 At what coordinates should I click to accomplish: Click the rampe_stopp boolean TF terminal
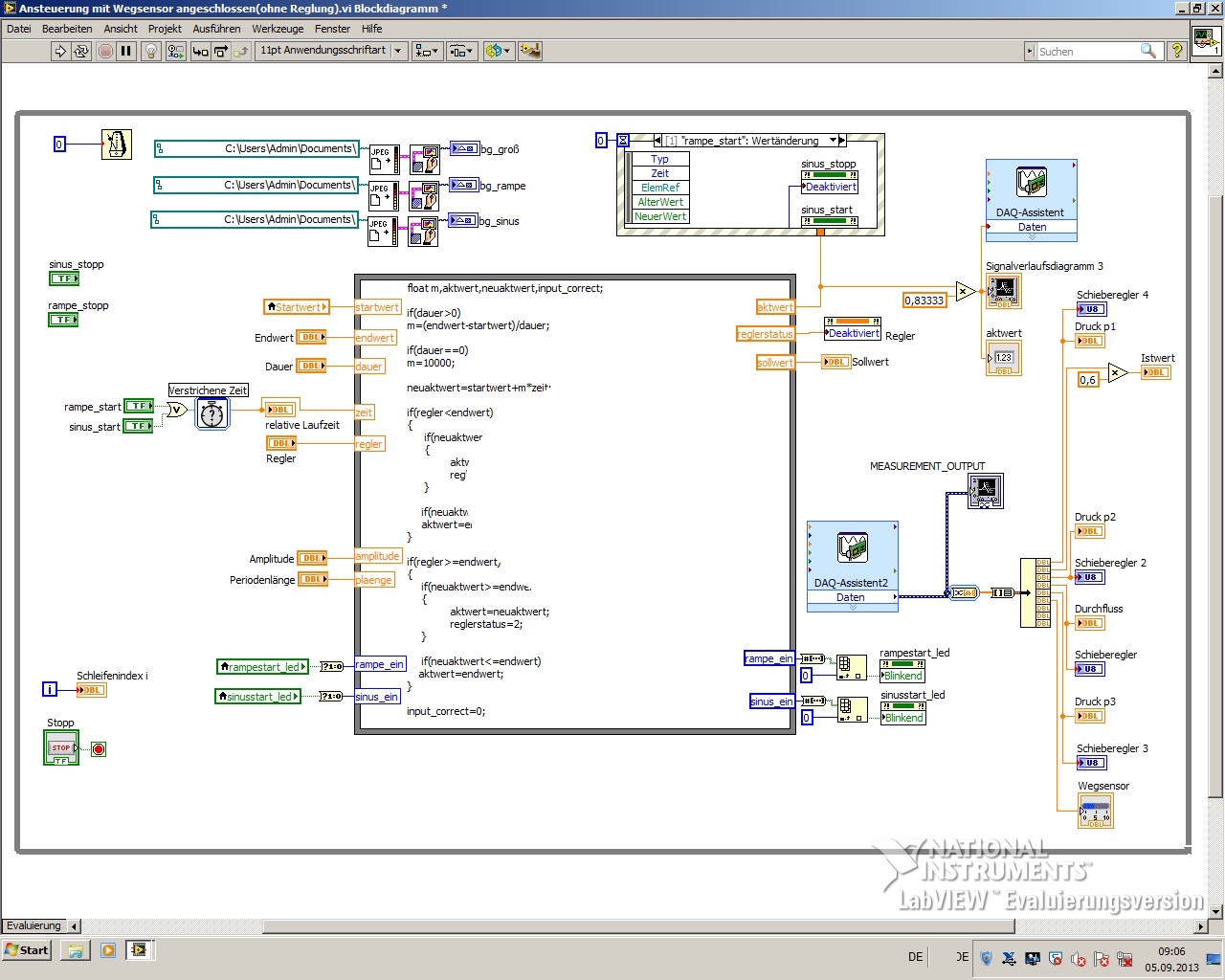(64, 320)
